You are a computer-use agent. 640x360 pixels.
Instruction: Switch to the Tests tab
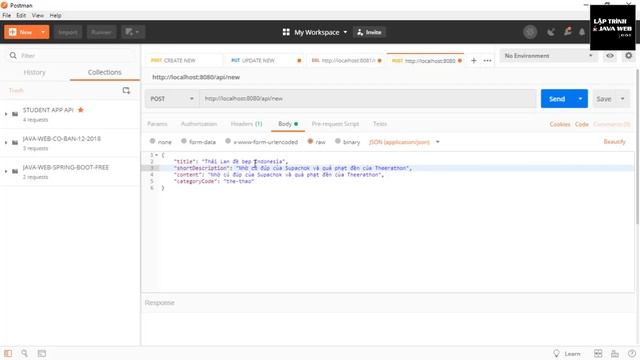380,124
